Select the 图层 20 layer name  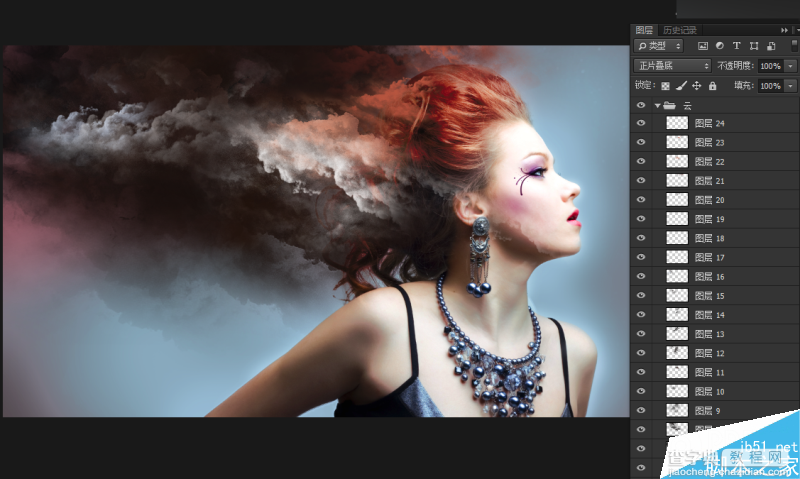[x=710, y=200]
